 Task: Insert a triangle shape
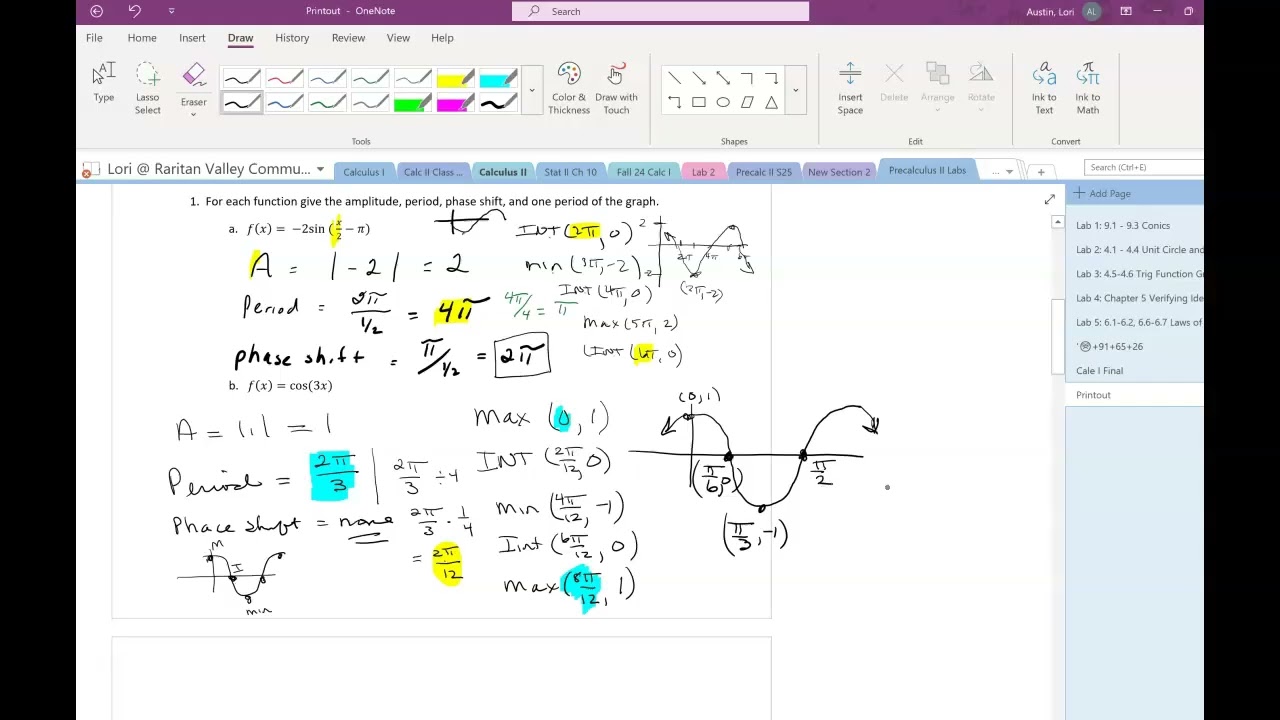[x=771, y=102]
